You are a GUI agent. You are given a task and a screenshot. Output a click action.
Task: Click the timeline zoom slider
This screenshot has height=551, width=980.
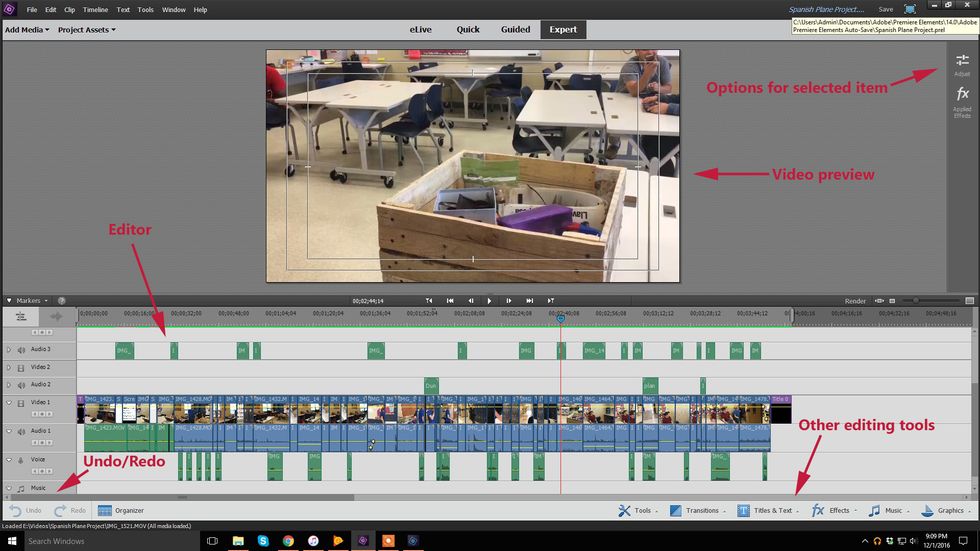[915, 301]
